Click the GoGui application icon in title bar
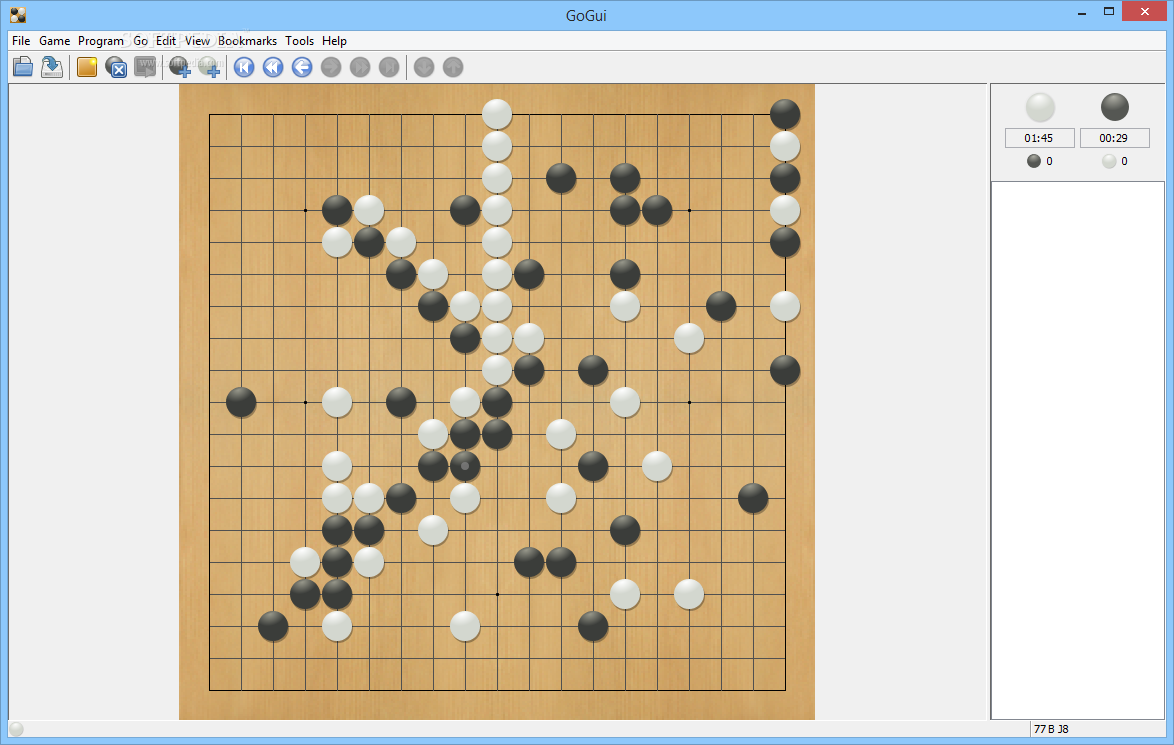 click(18, 15)
